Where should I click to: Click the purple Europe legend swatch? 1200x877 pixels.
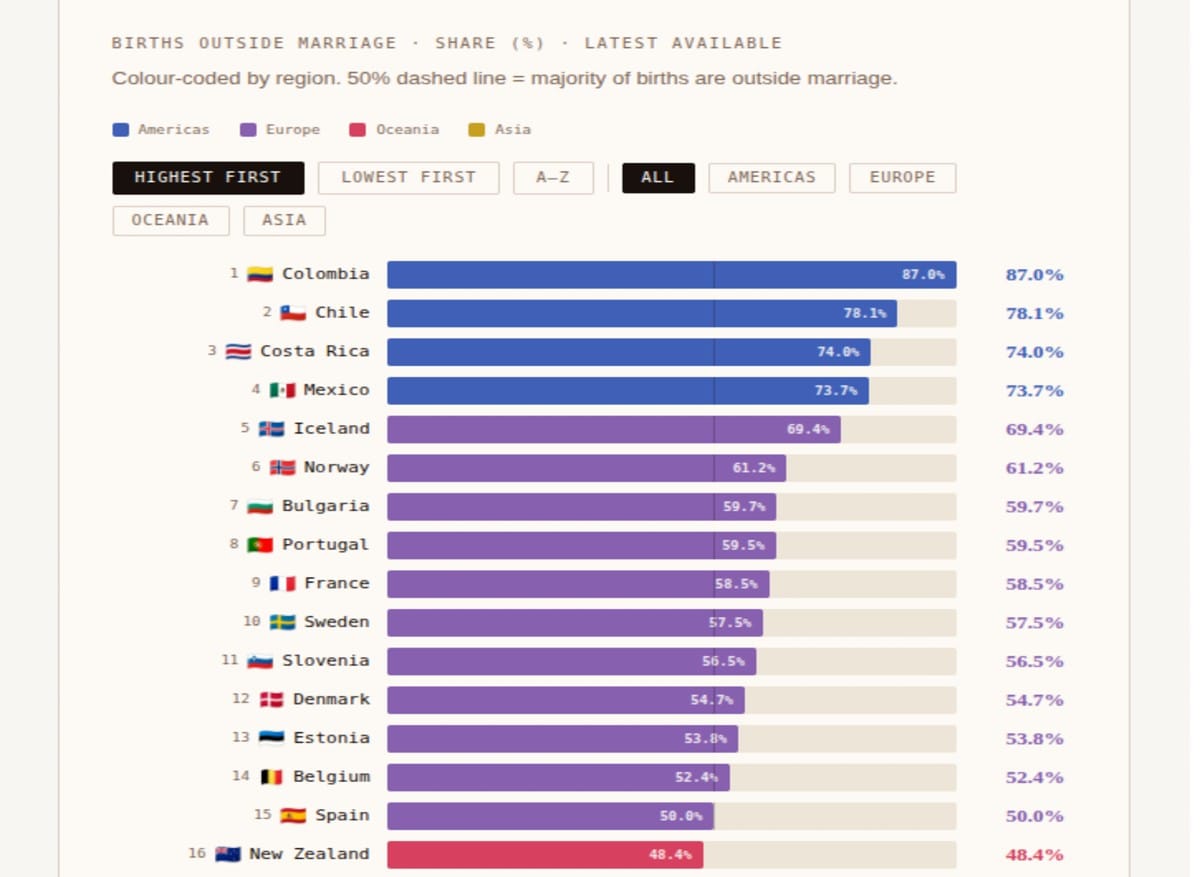(x=249, y=130)
